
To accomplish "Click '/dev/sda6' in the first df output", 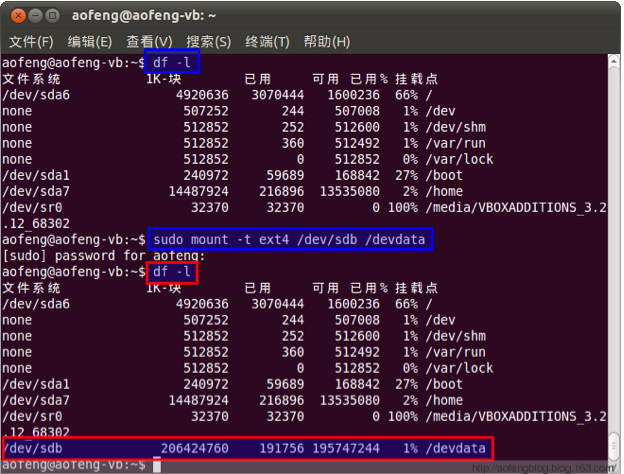I will click(x=36, y=95).
